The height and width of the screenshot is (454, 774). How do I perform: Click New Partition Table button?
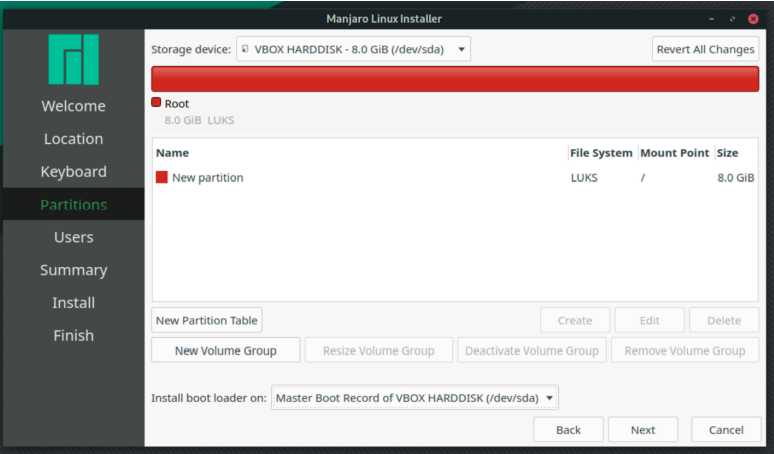(x=206, y=320)
